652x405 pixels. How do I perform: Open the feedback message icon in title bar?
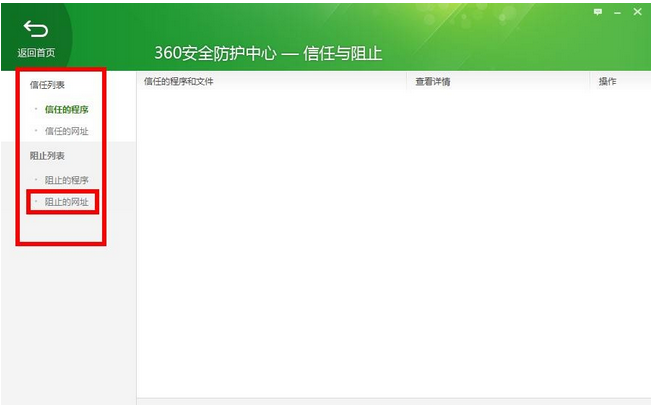coord(598,12)
